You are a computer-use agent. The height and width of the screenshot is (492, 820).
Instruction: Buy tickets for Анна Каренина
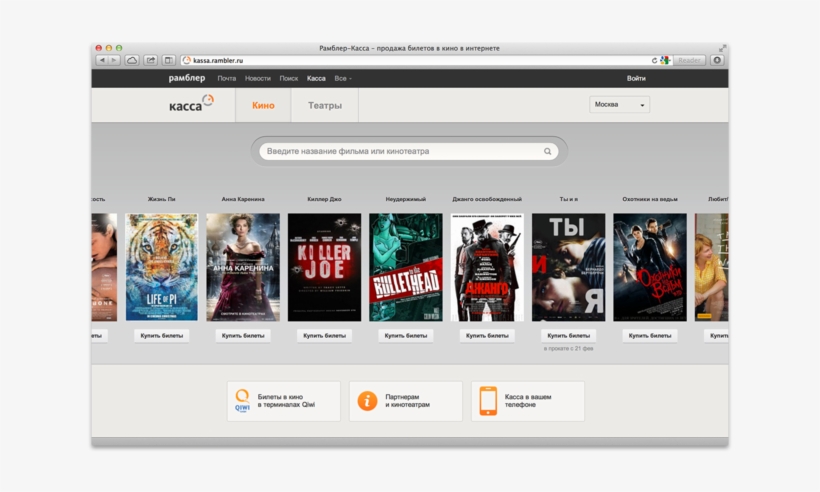click(x=243, y=336)
